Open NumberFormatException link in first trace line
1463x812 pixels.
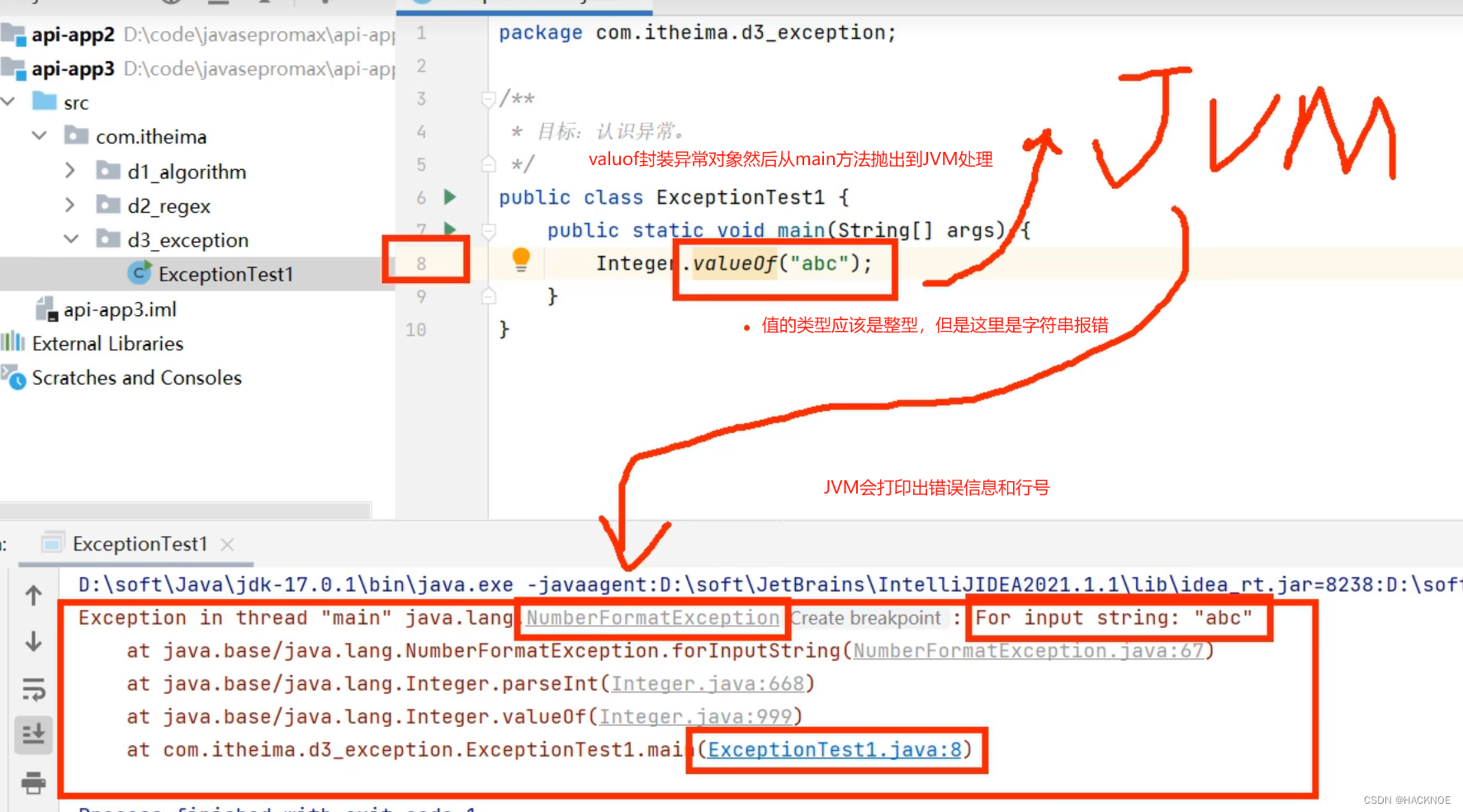(x=652, y=618)
